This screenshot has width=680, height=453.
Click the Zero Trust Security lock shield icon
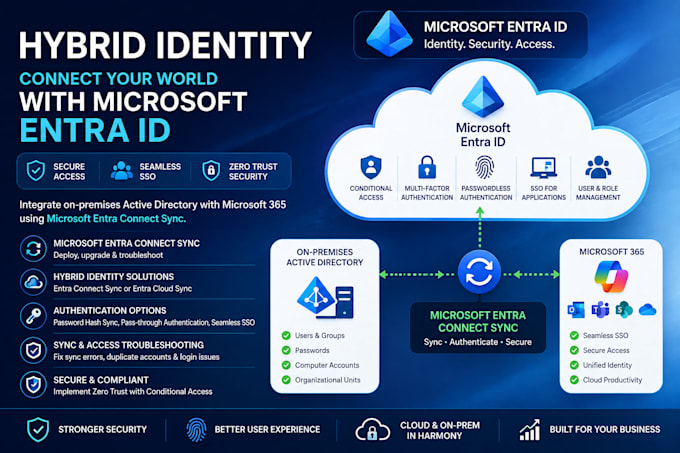211,171
